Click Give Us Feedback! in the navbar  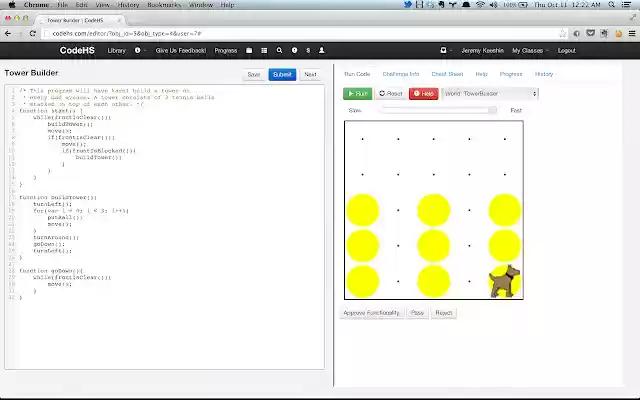[x=180, y=51]
